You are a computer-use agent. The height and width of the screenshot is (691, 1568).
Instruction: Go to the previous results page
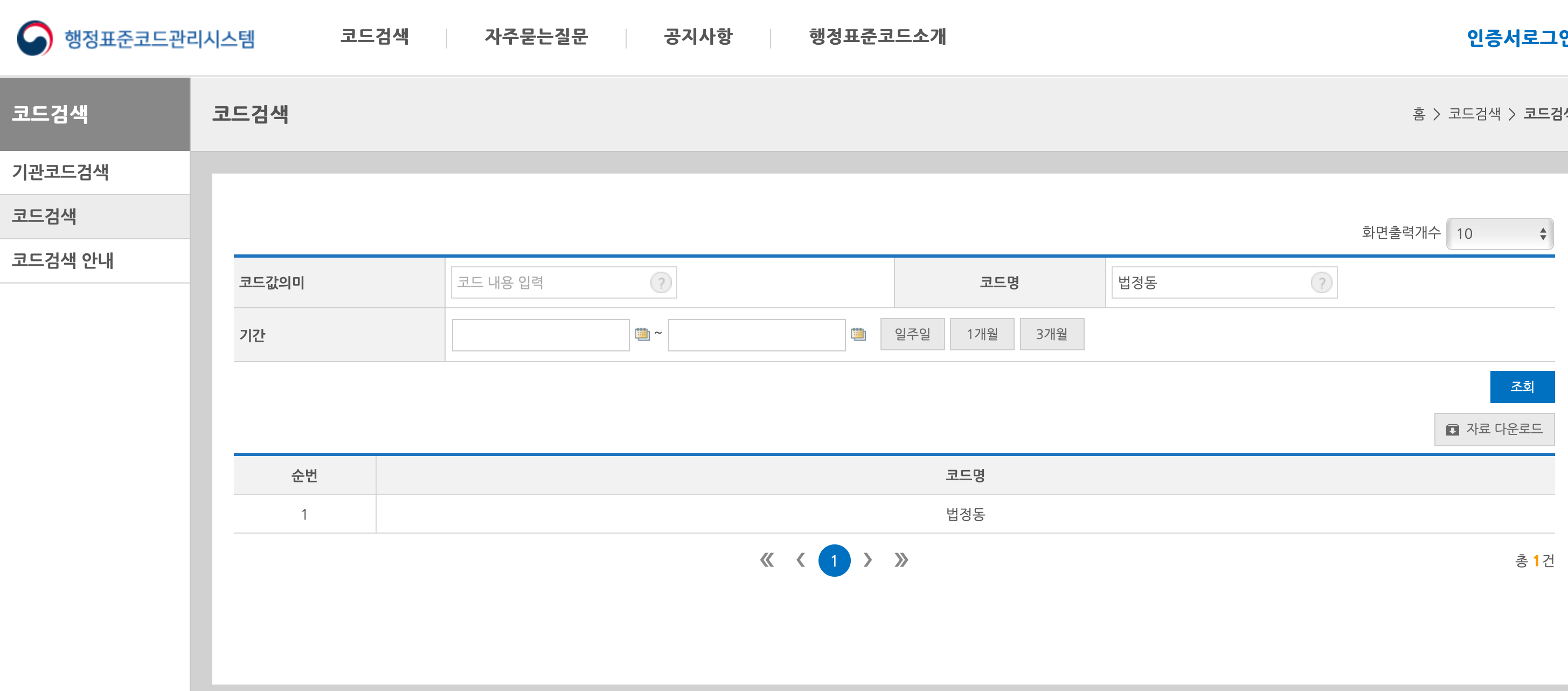point(801,560)
